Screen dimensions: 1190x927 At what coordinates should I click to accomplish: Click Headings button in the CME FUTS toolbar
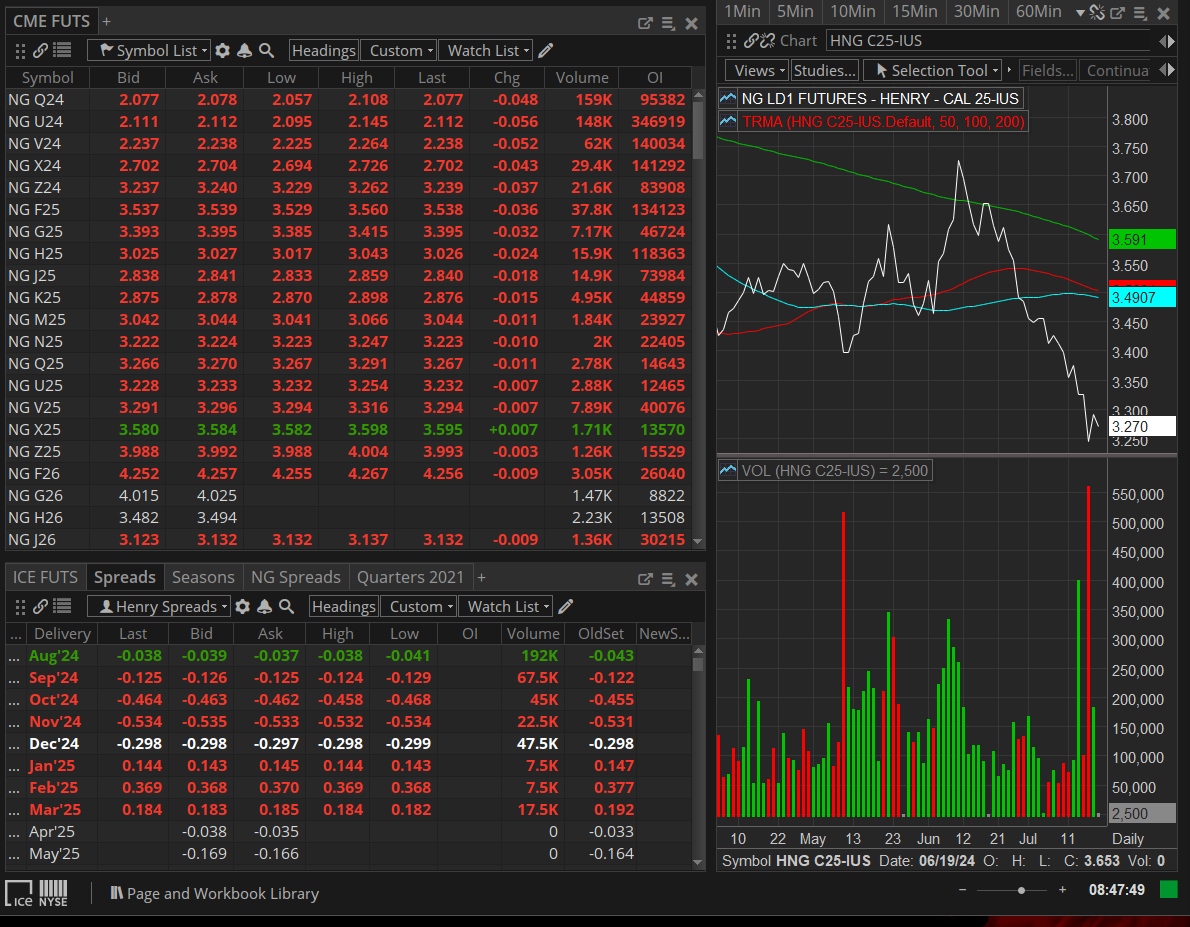click(324, 50)
